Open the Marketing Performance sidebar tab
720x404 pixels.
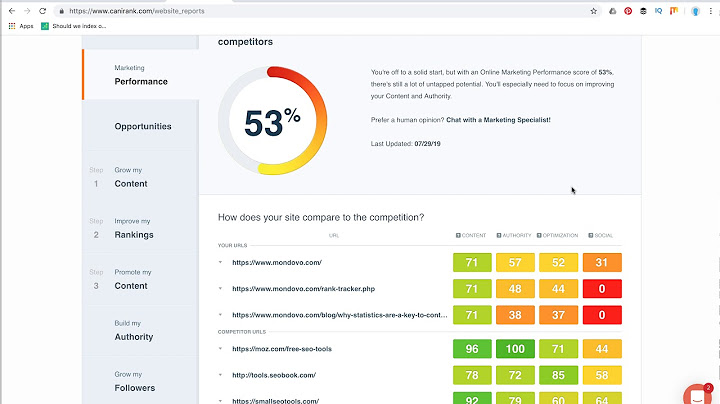pyautogui.click(x=141, y=75)
